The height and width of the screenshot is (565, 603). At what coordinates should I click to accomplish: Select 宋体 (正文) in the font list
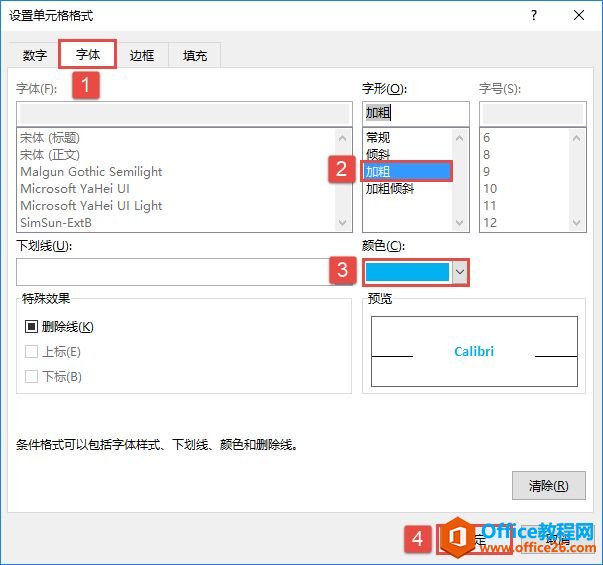pyautogui.click(x=50, y=154)
